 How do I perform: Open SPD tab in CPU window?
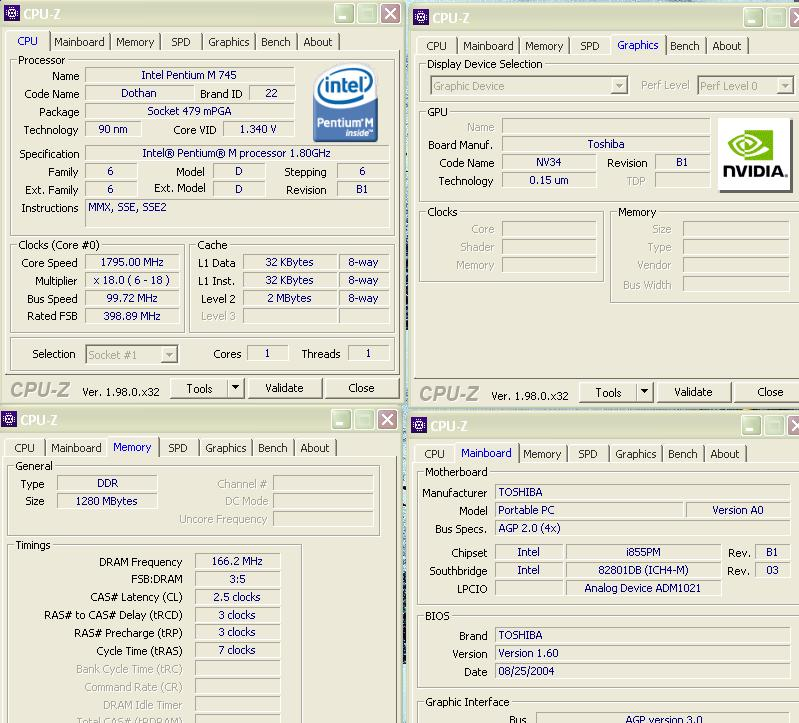(180, 42)
